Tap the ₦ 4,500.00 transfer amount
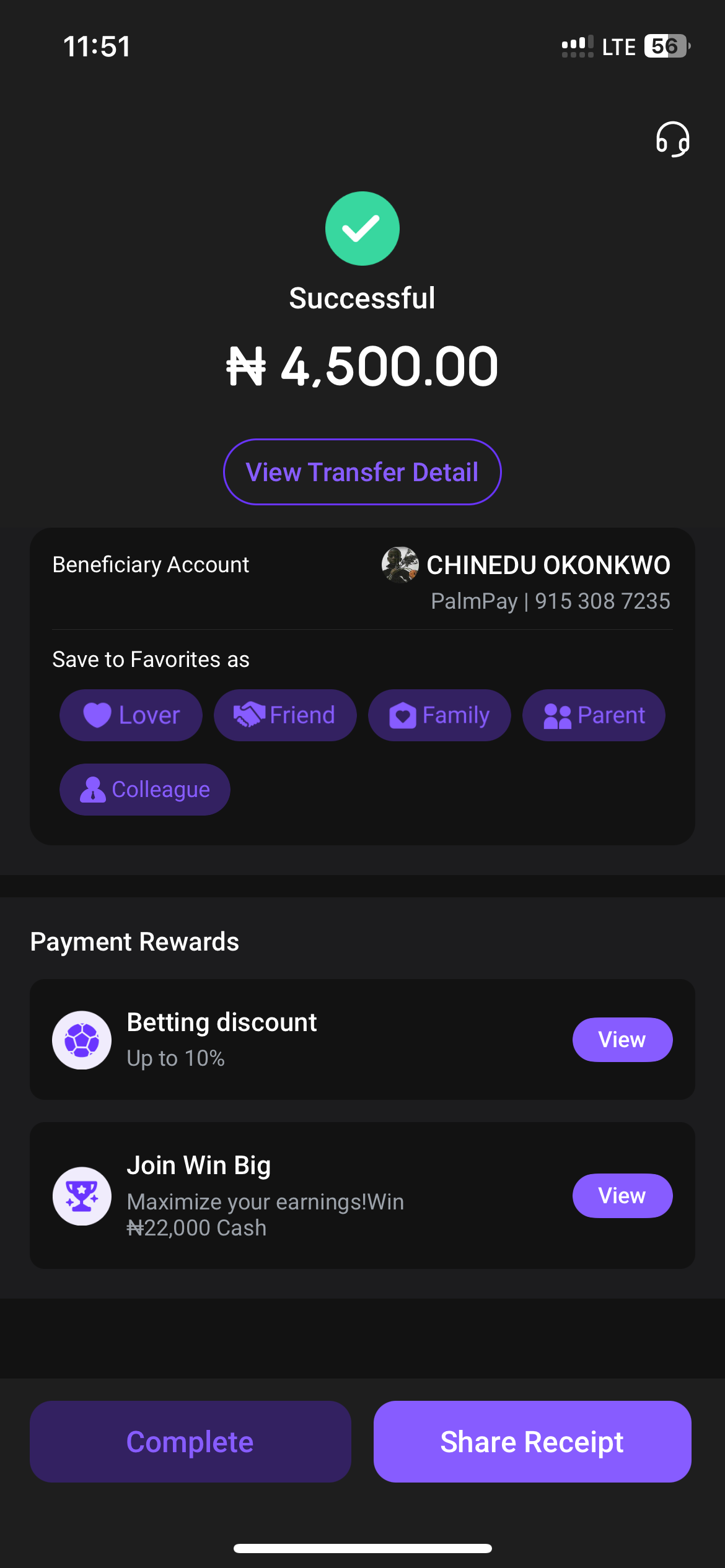725x1568 pixels. pos(362,366)
